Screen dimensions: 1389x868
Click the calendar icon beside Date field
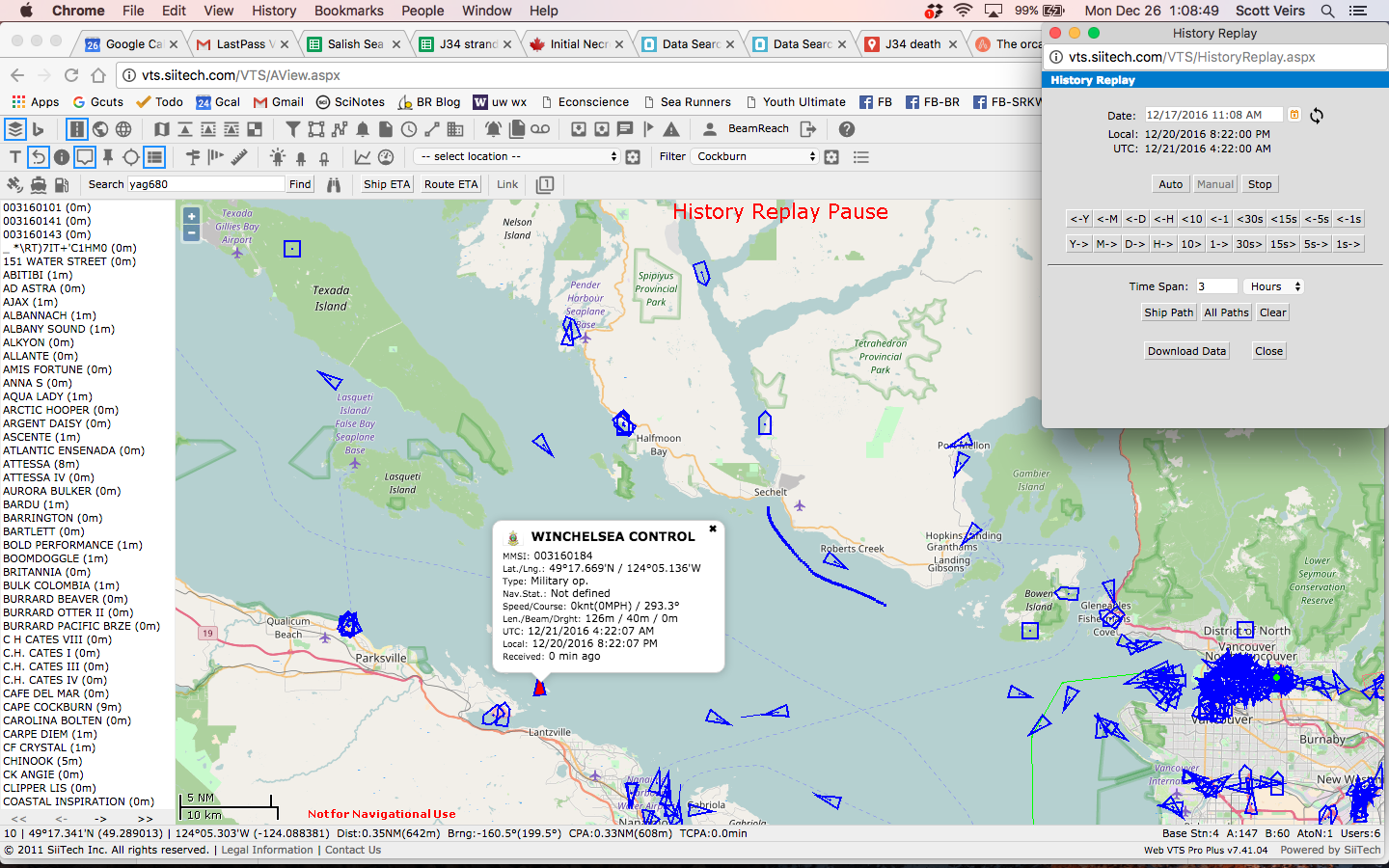click(1294, 115)
